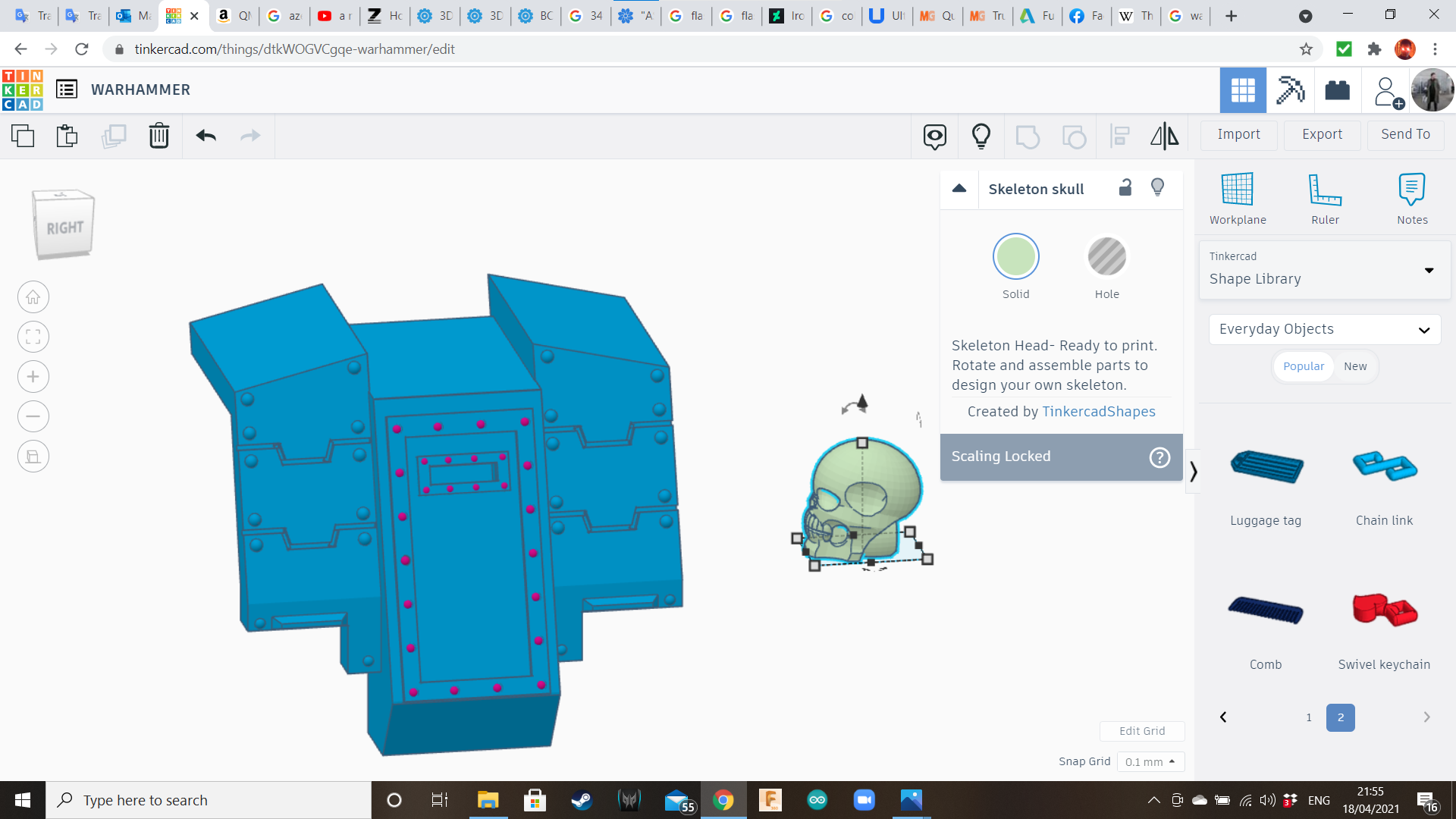Switch to the New shapes tab
The height and width of the screenshot is (819, 1456).
(x=1354, y=366)
